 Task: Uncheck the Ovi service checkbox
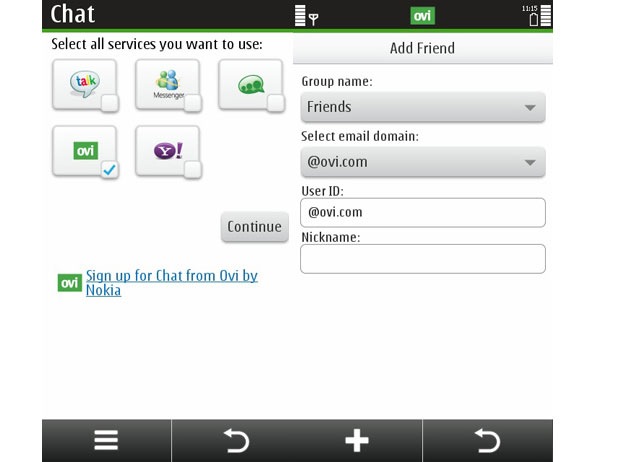tap(110, 170)
